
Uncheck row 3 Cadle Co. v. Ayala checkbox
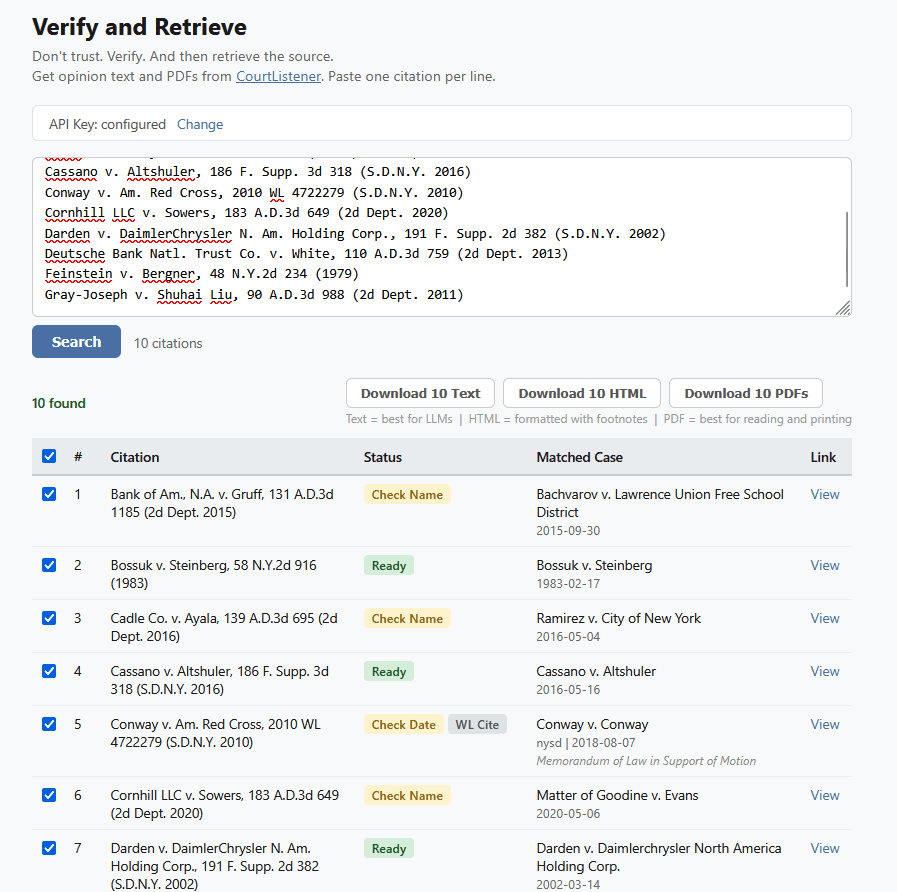click(49, 618)
